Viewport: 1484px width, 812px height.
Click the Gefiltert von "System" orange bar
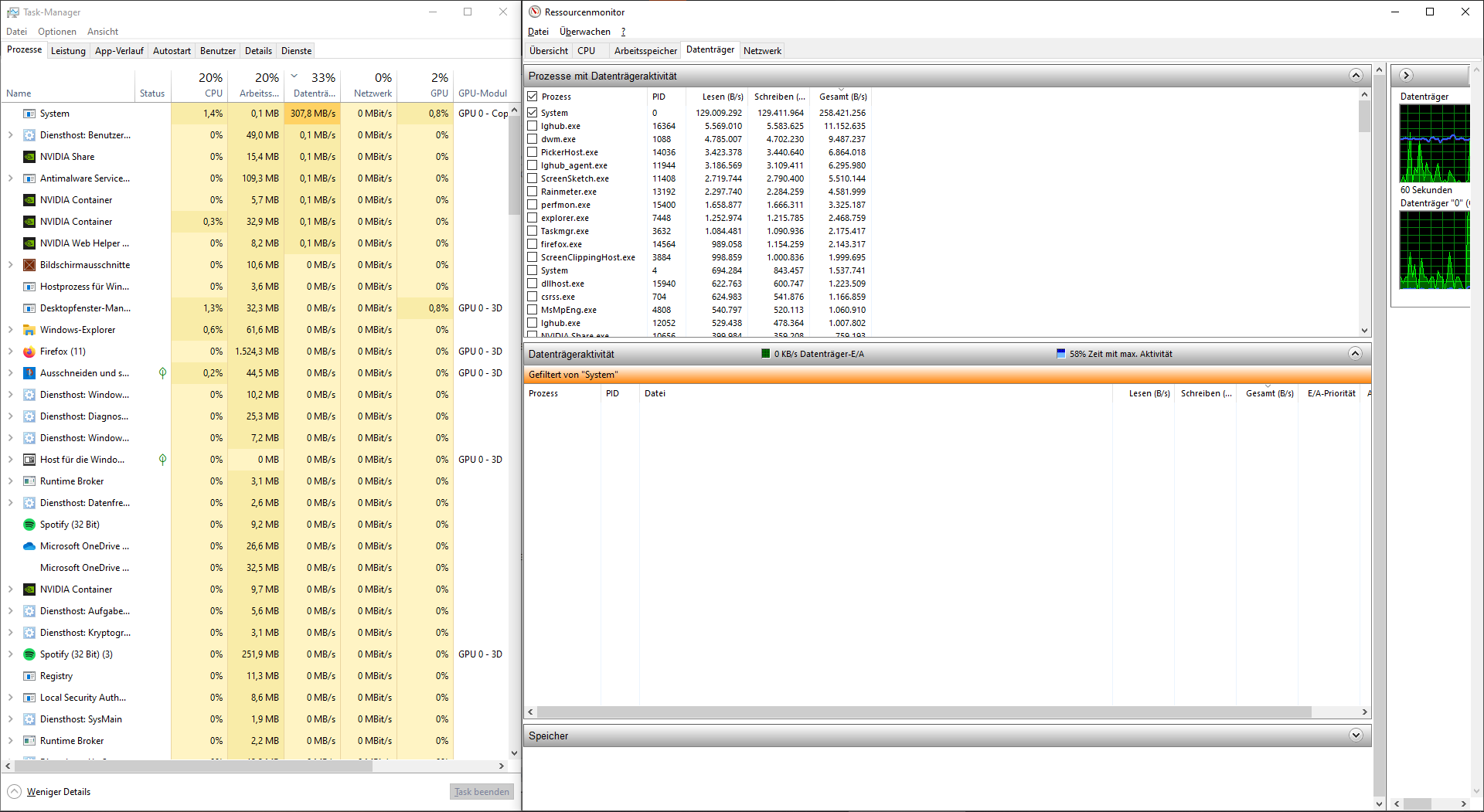coord(948,375)
